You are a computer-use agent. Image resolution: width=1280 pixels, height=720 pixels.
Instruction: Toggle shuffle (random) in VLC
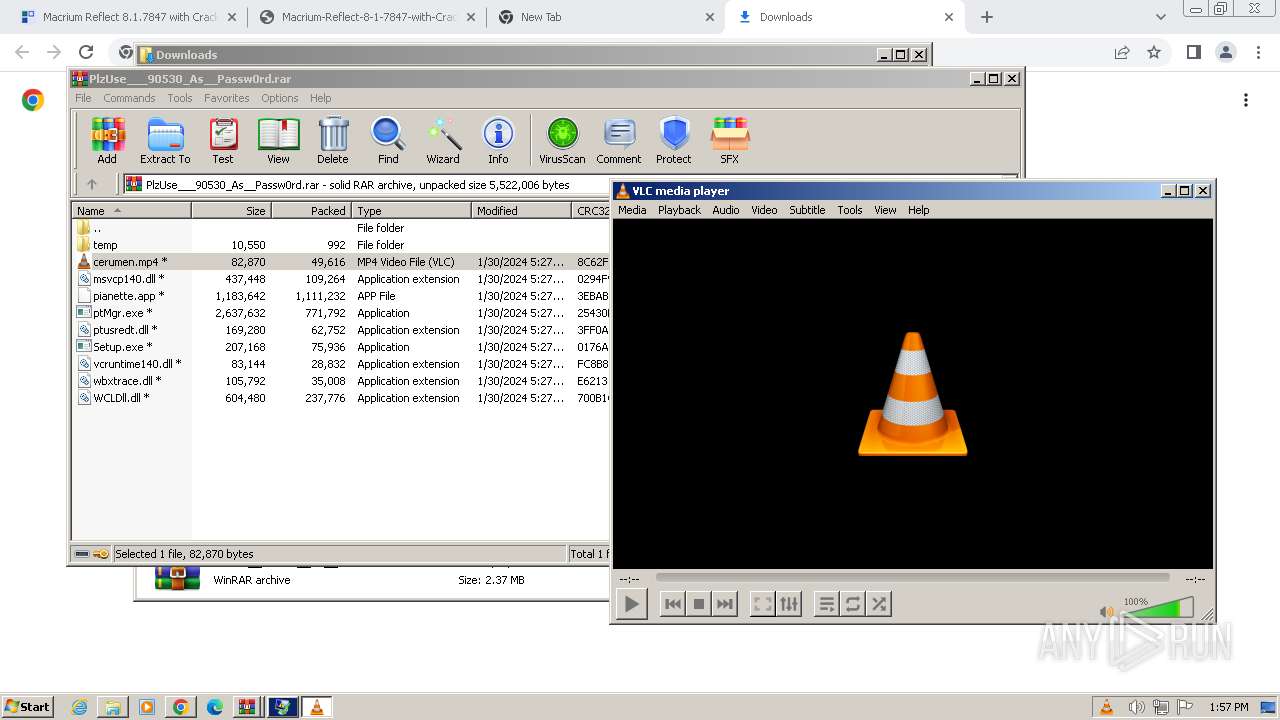pos(879,604)
